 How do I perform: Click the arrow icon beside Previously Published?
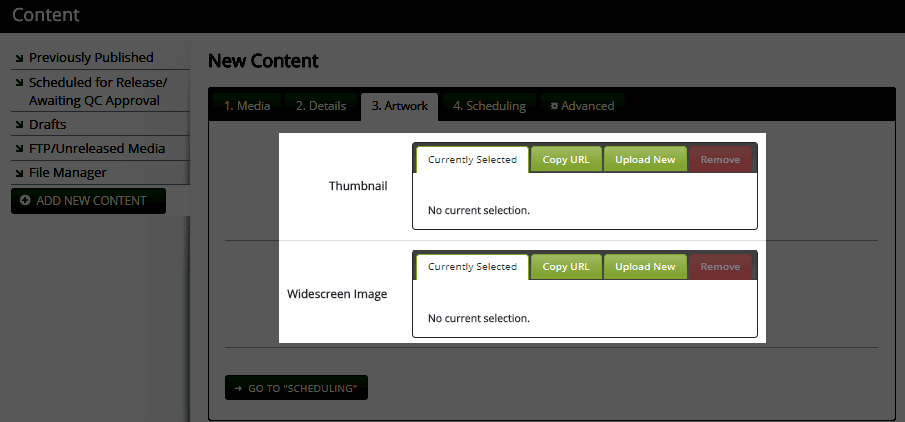pos(20,58)
